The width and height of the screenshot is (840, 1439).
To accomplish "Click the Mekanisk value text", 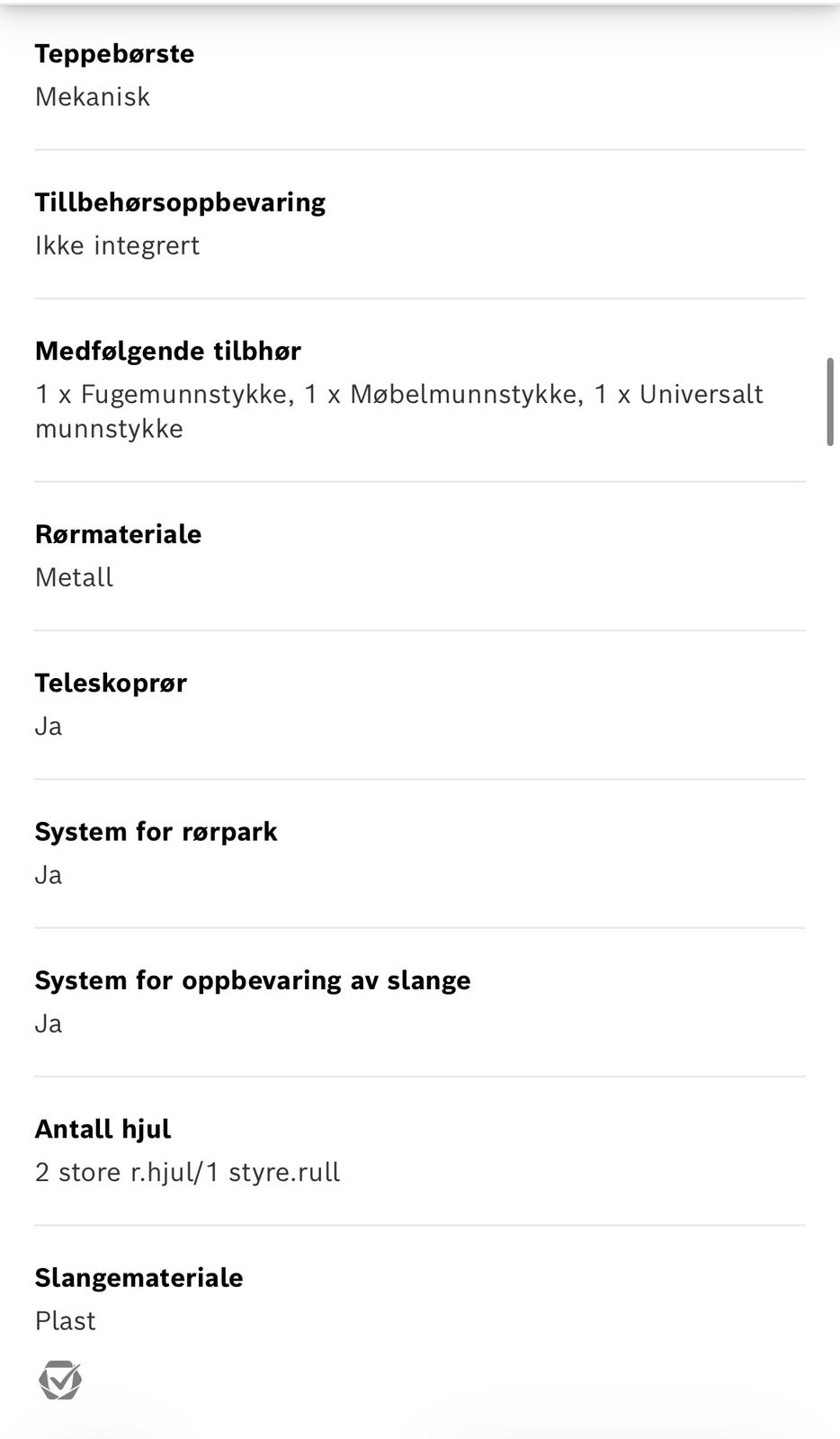I will (x=93, y=97).
